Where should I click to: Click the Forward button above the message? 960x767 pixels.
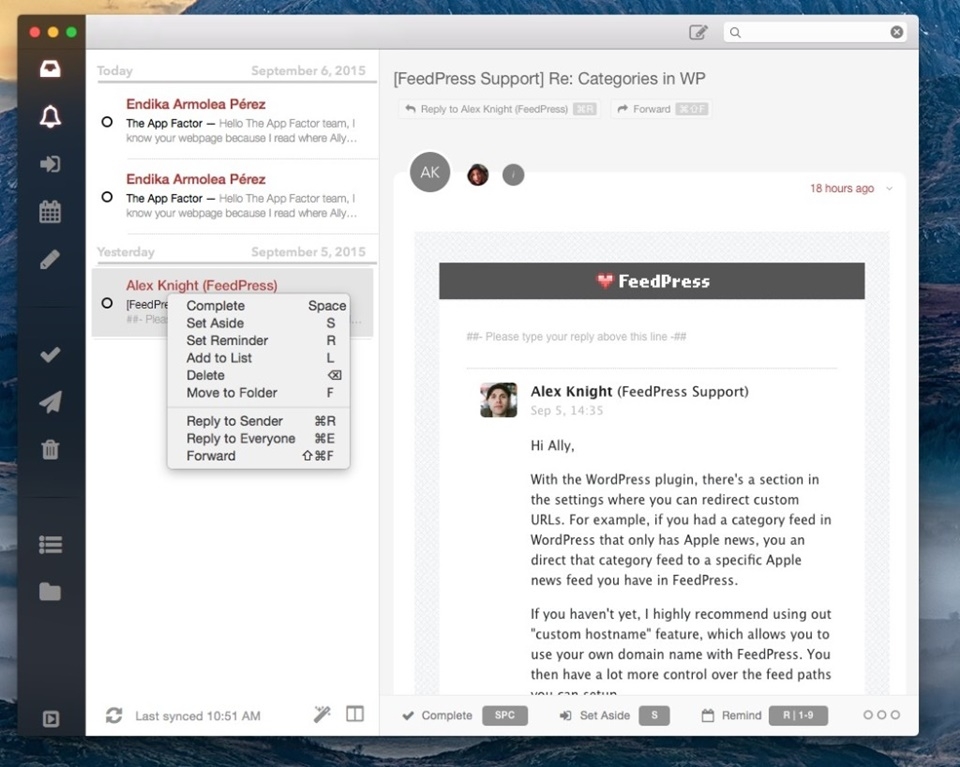[661, 109]
